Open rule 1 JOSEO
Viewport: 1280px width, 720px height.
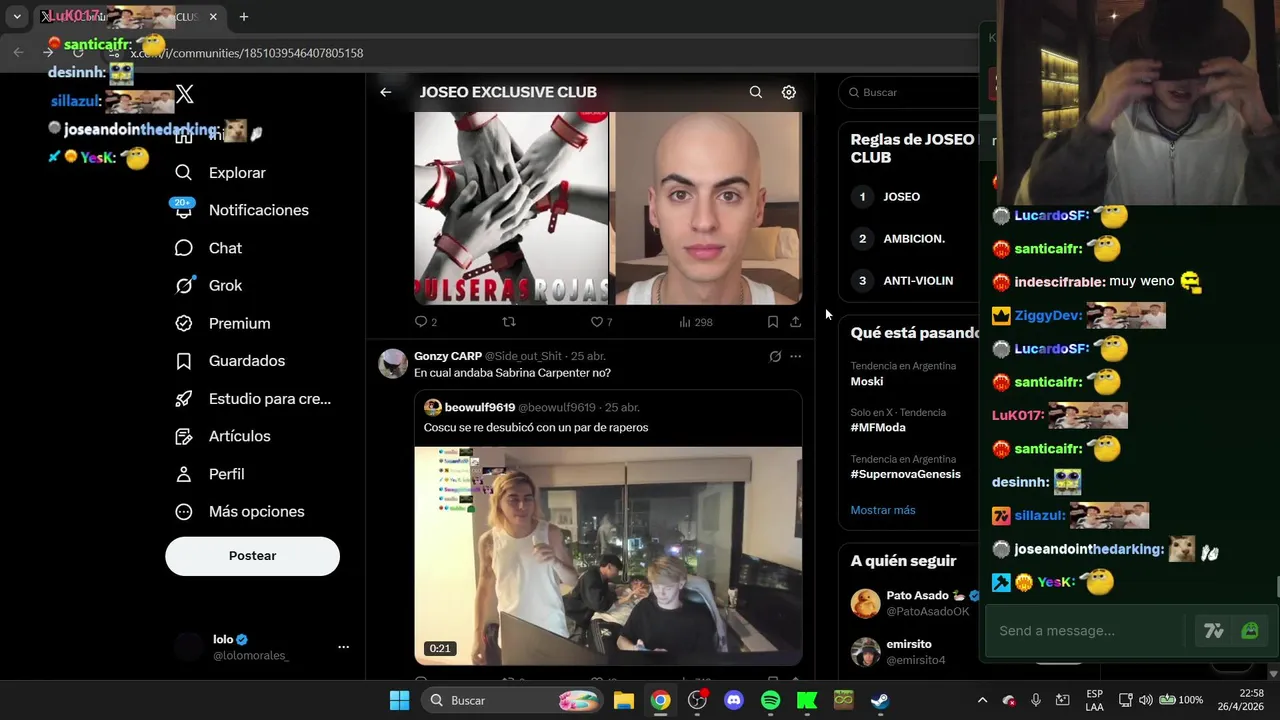point(901,197)
